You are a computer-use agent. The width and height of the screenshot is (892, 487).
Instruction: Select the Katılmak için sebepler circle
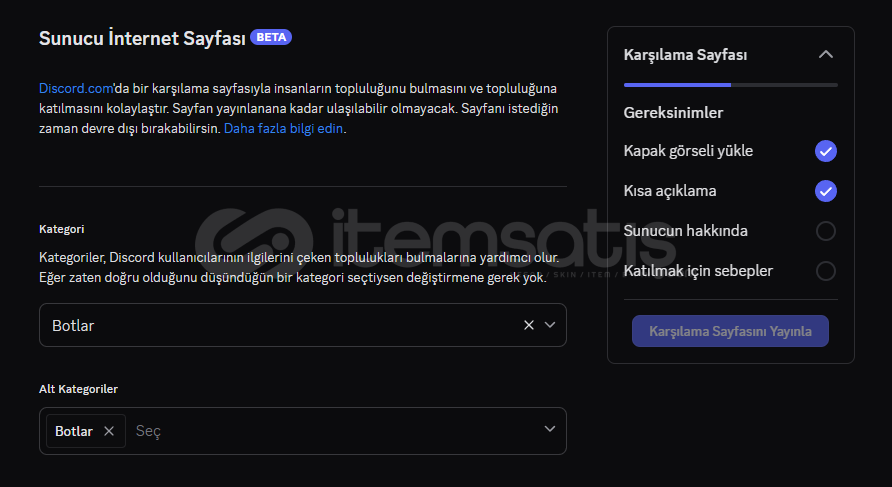[x=825, y=271]
